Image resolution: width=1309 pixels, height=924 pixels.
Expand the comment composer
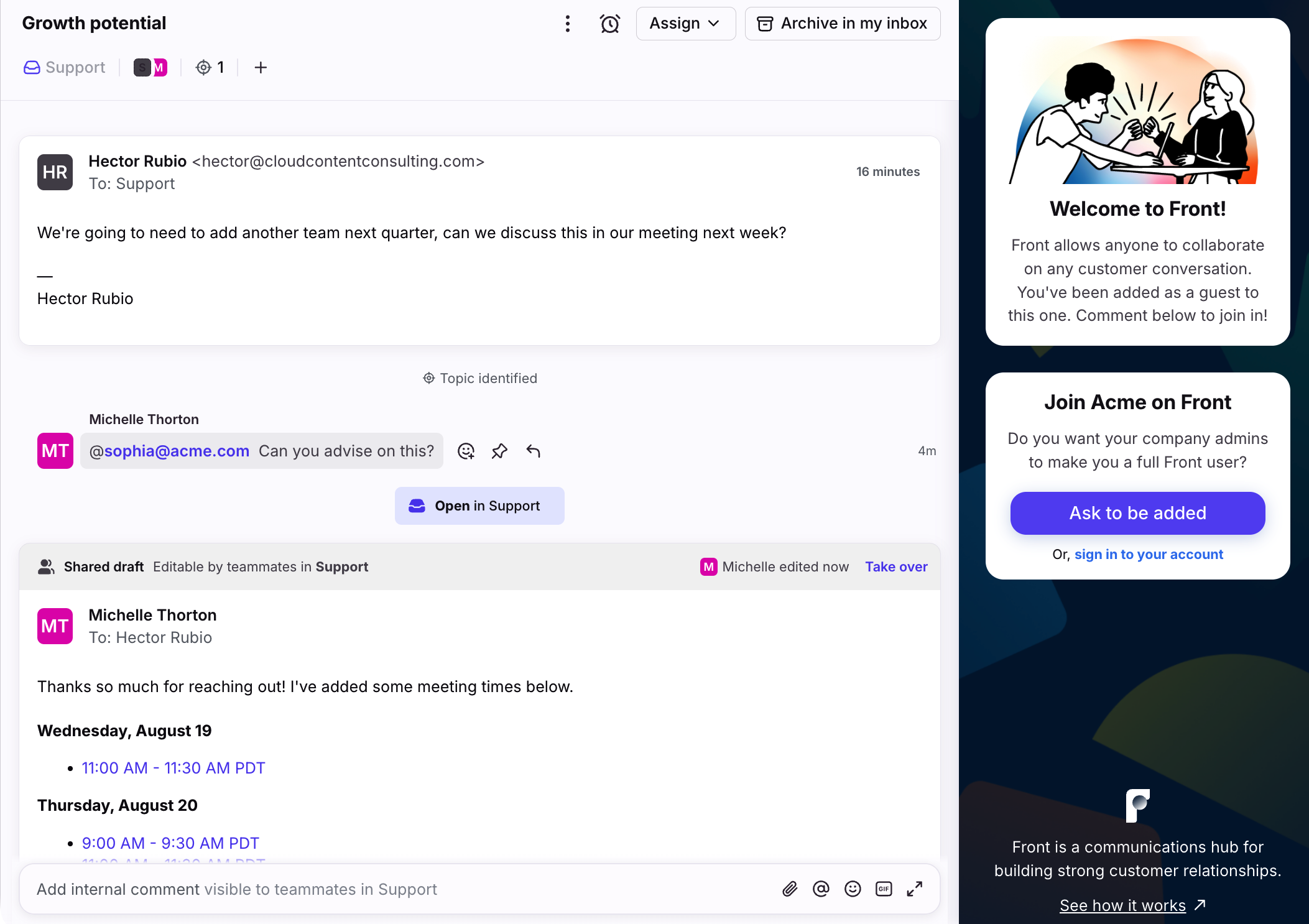[915, 889]
